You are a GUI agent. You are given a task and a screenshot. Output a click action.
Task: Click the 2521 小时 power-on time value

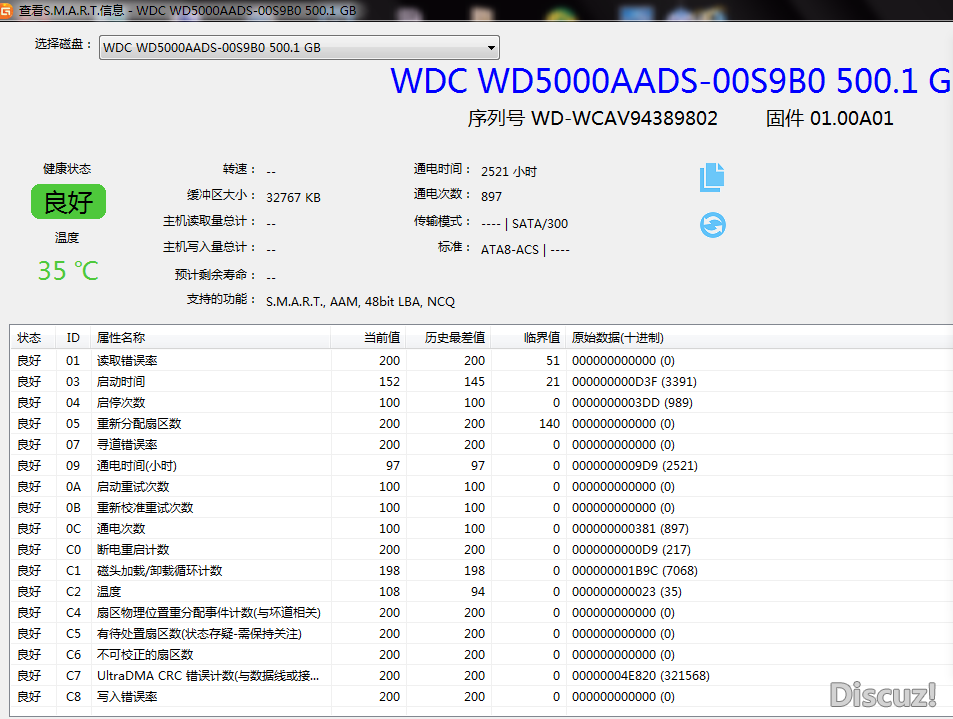pos(509,171)
